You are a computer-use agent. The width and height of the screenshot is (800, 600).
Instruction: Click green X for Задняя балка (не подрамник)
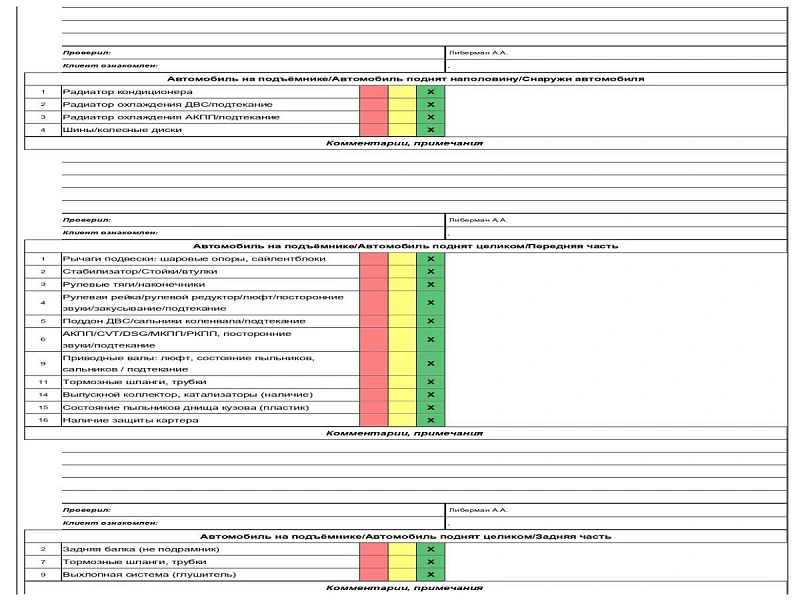tap(430, 549)
